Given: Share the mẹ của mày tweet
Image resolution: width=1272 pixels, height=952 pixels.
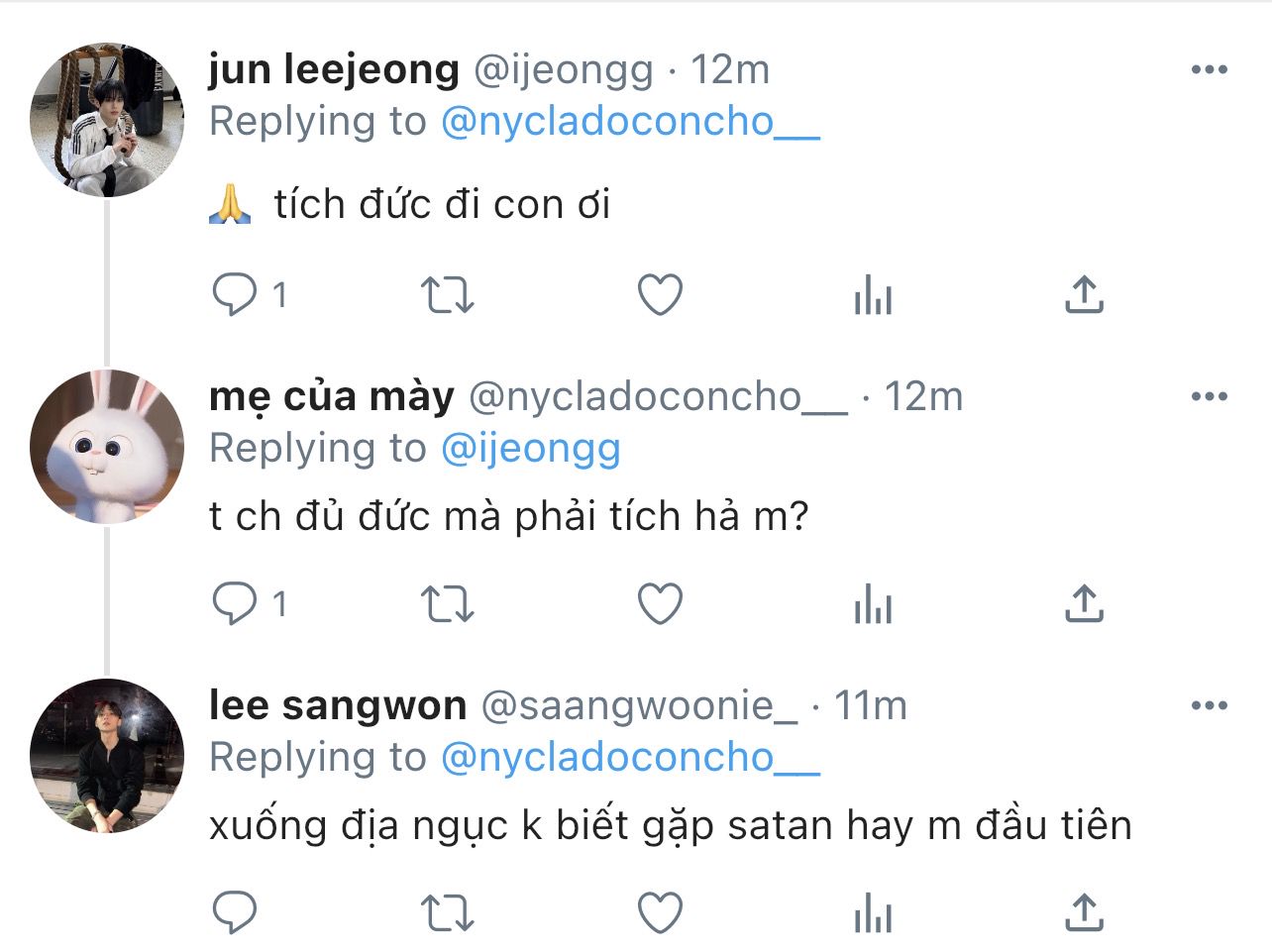Looking at the screenshot, I should point(1085,604).
